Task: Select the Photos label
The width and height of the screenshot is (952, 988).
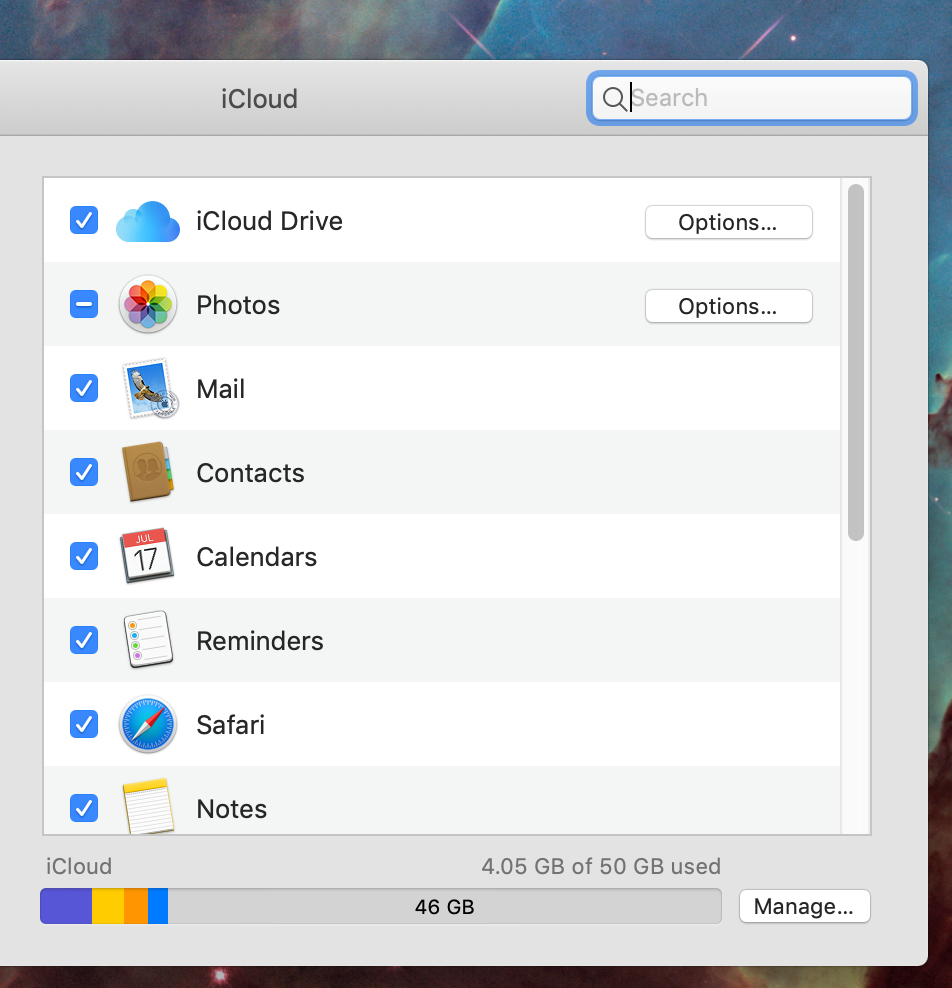Action: click(238, 305)
